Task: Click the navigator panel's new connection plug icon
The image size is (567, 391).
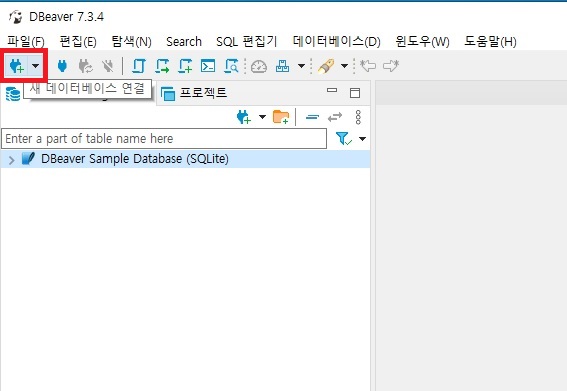Action: click(x=244, y=117)
